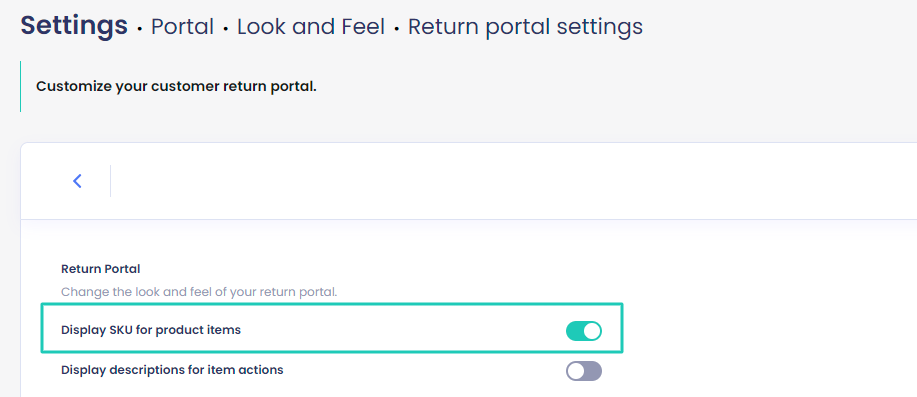Click the Display SKU for product items label
This screenshot has height=397, width=917.
(151, 330)
